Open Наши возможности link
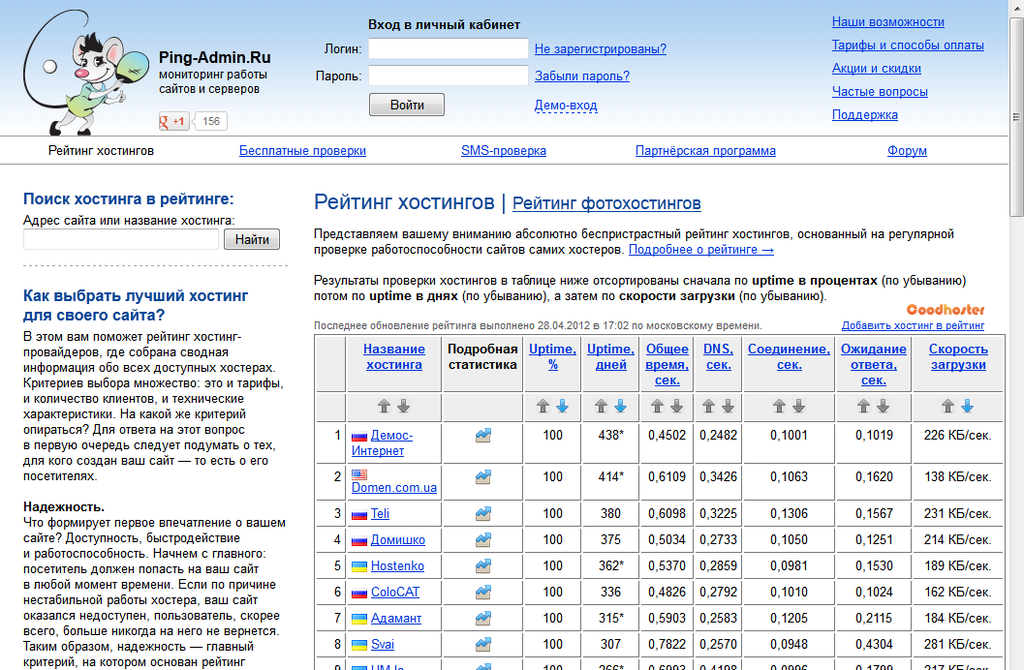The image size is (1024, 670). (x=888, y=22)
